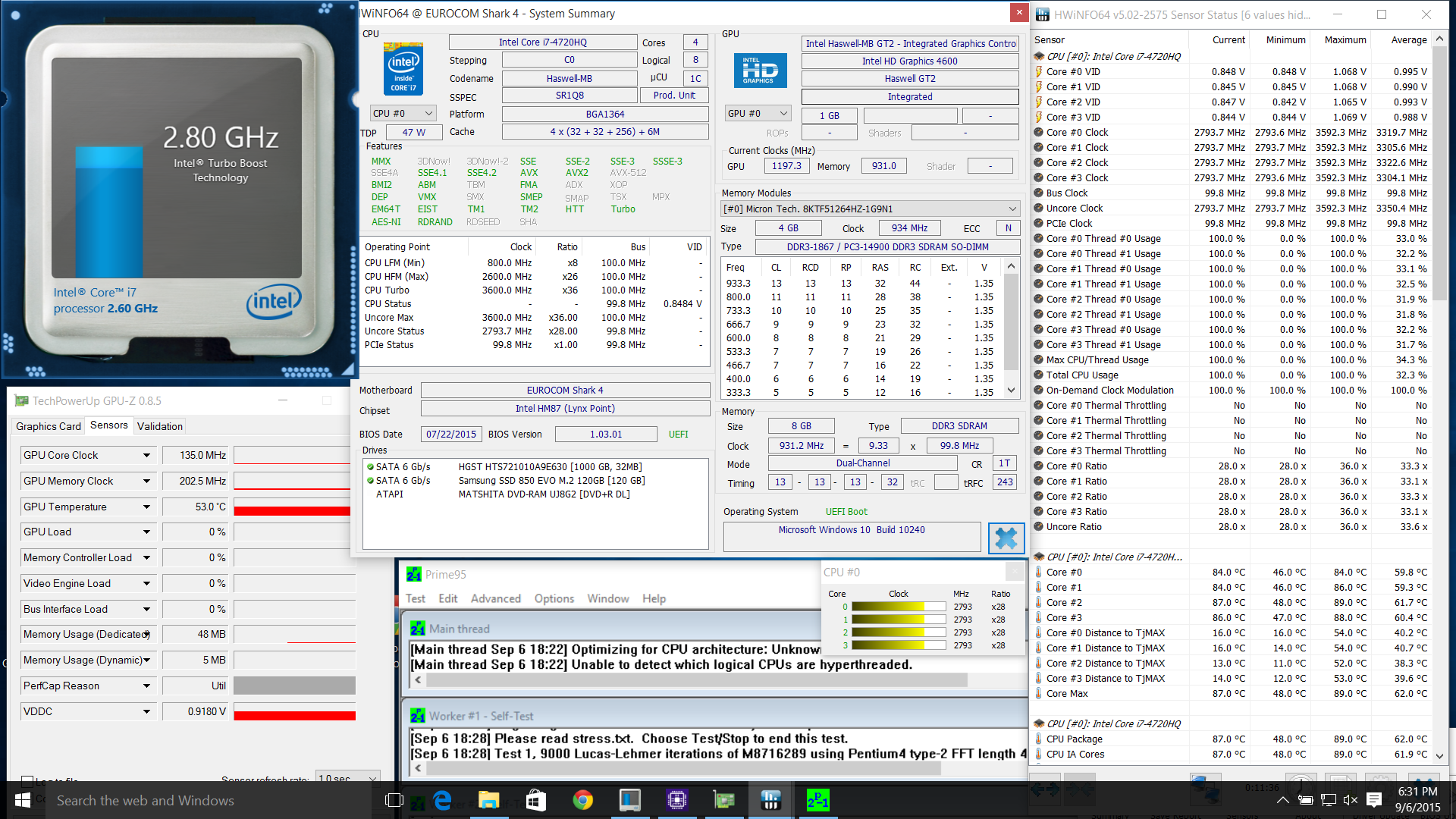Open the network icon in the system tray
Viewport: 1456px width, 819px height.
pyautogui.click(x=1329, y=800)
